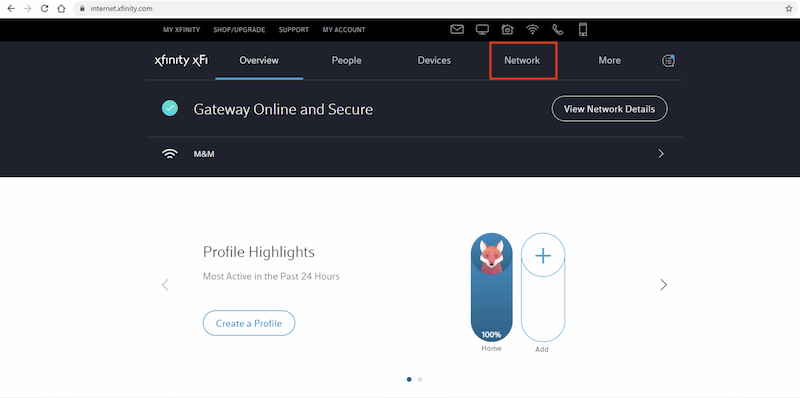Screen dimensions: 800x398
Task: Select the fox avatar Home profile
Action: (491, 254)
